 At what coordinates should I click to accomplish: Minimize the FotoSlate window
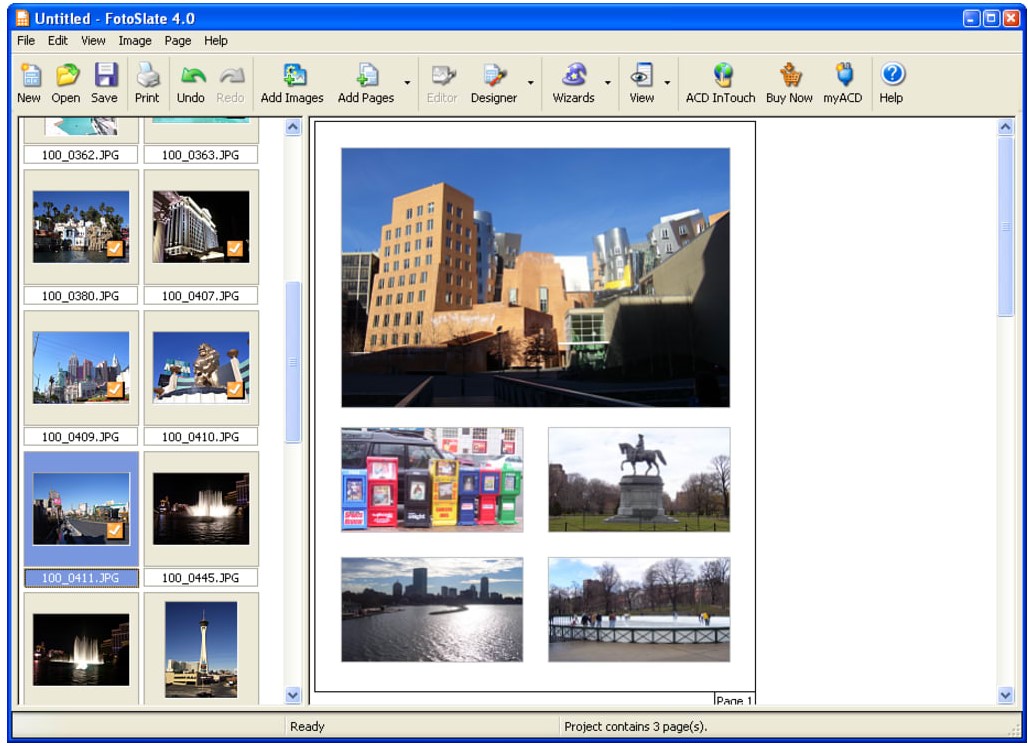(971, 18)
